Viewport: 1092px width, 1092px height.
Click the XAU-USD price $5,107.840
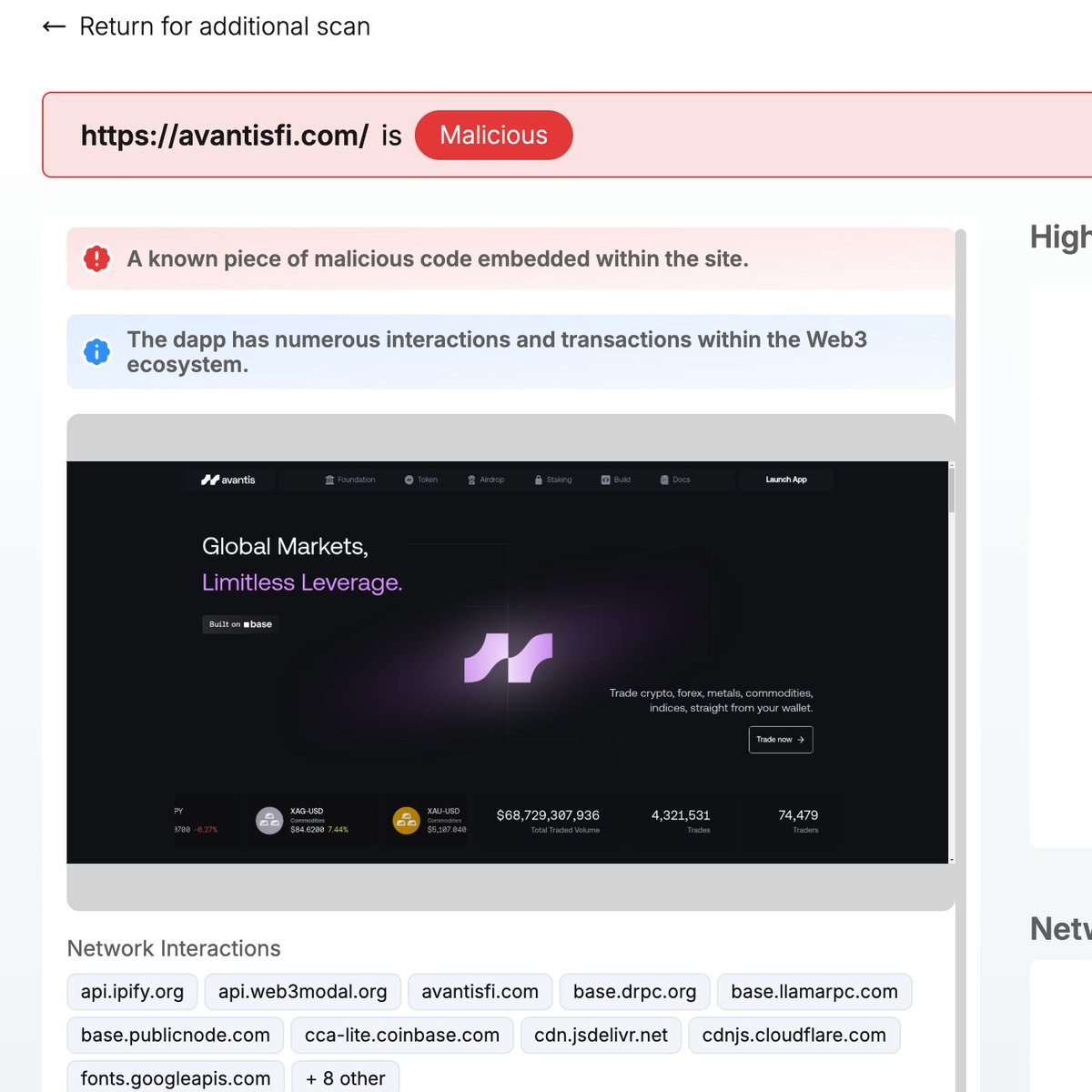pos(447,830)
